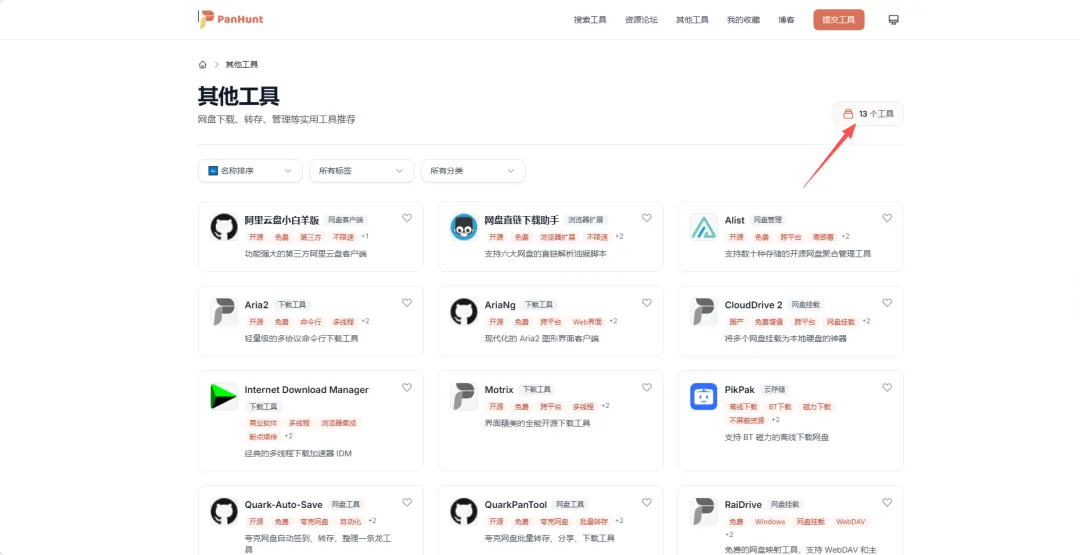Expand the 所有分类 filter dropdown
The image size is (1080, 555).
point(473,171)
